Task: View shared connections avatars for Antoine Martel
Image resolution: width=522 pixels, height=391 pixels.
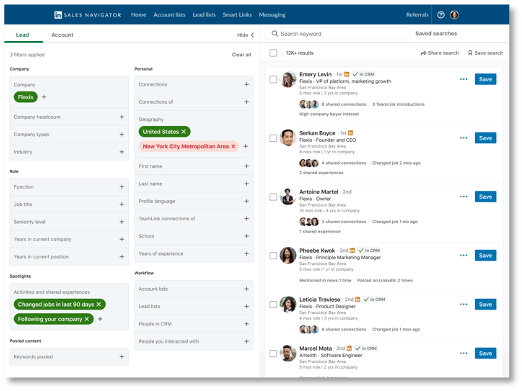Action: (309, 222)
